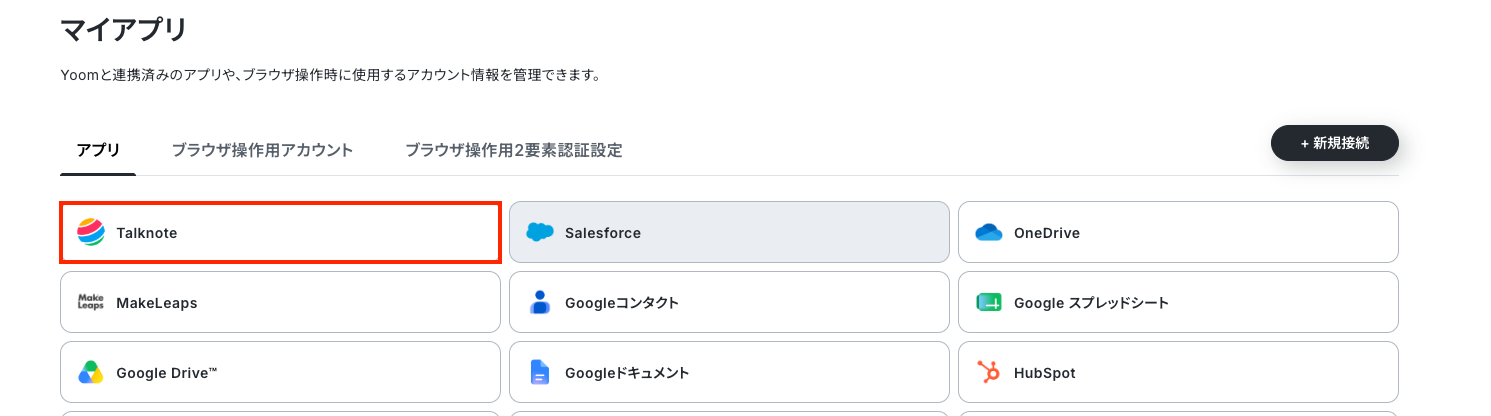Image resolution: width=1491 pixels, height=416 pixels.
Task: Open the Talknote app card
Action: pos(280,232)
